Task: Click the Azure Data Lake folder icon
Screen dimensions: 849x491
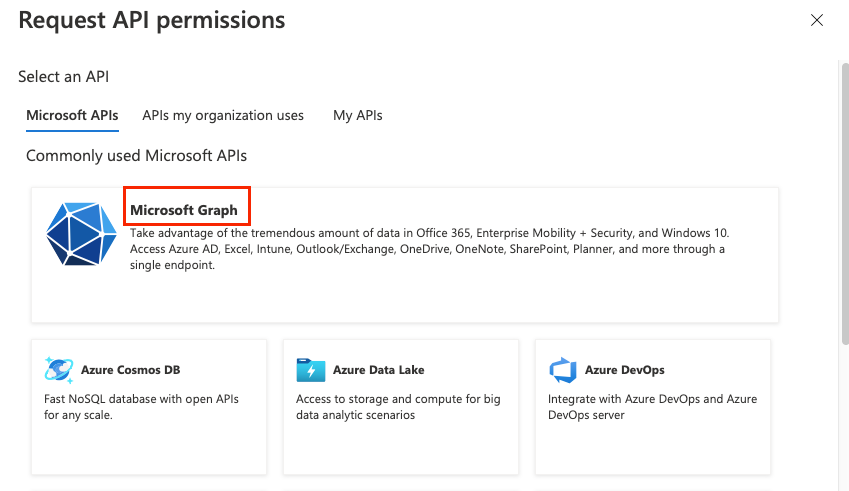Action: pos(311,370)
